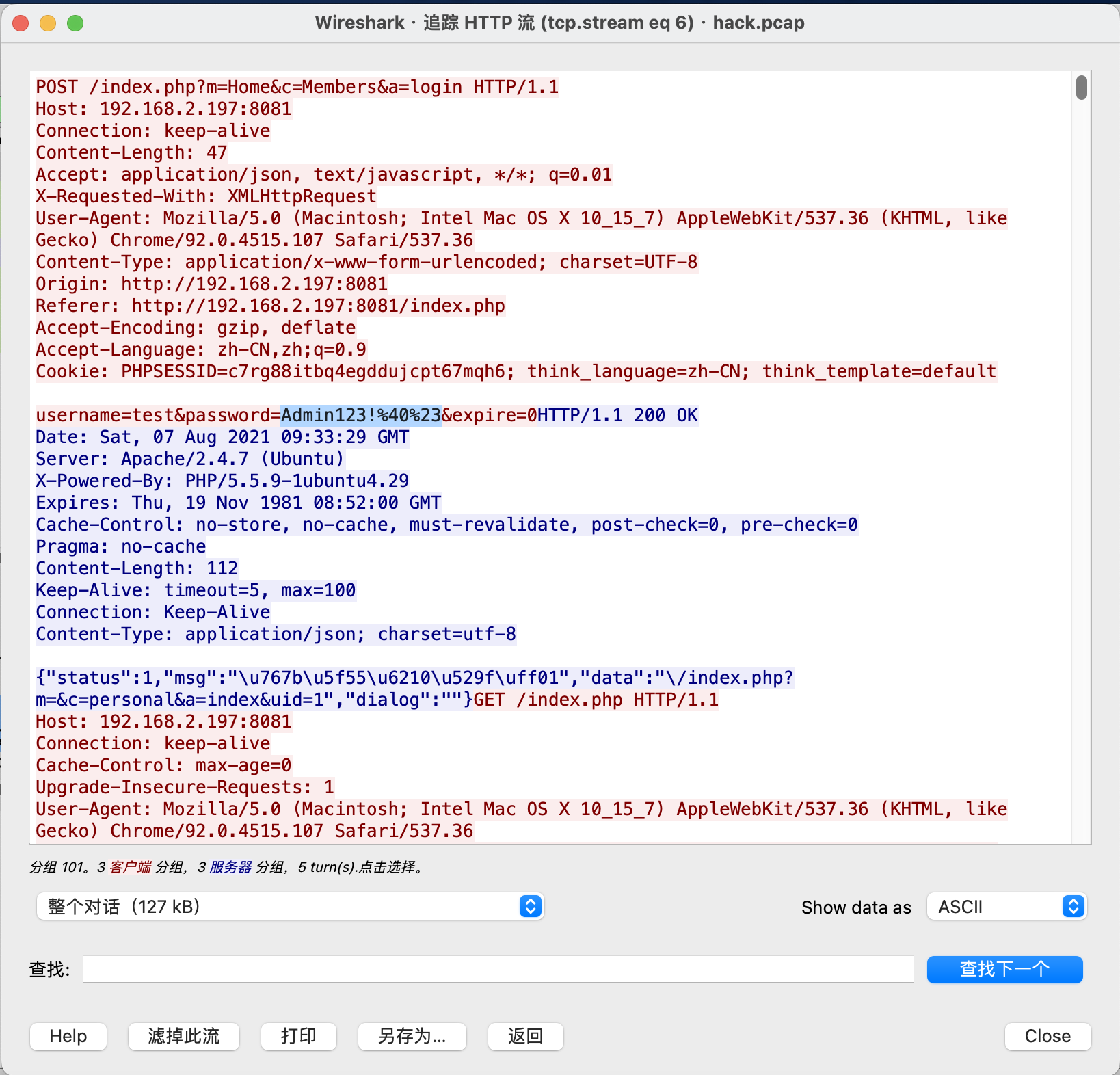Viewport: 1120px width, 1075px height.
Task: Click the 打印 print button
Action: (x=299, y=1036)
